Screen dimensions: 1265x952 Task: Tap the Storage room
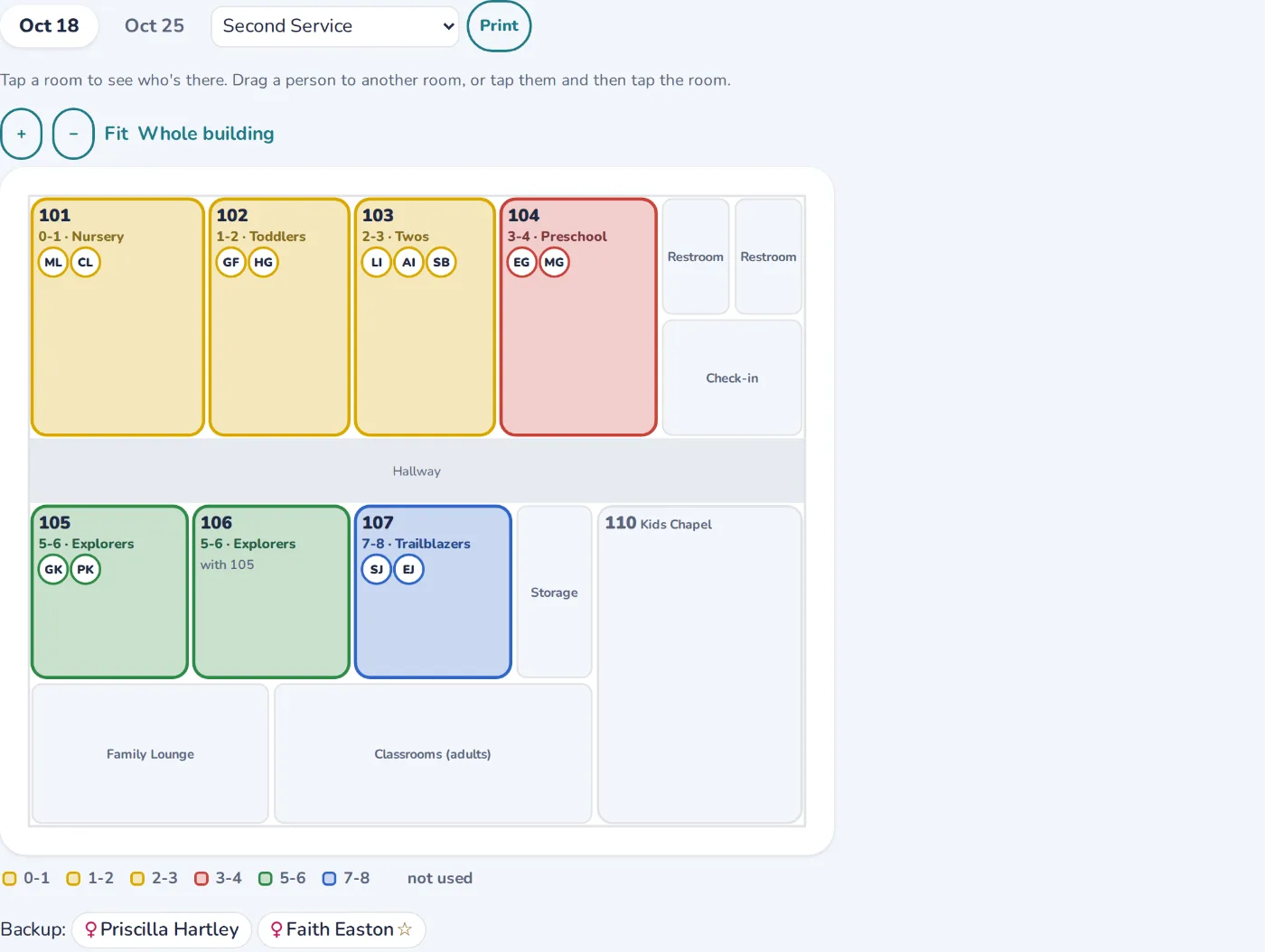[554, 593]
